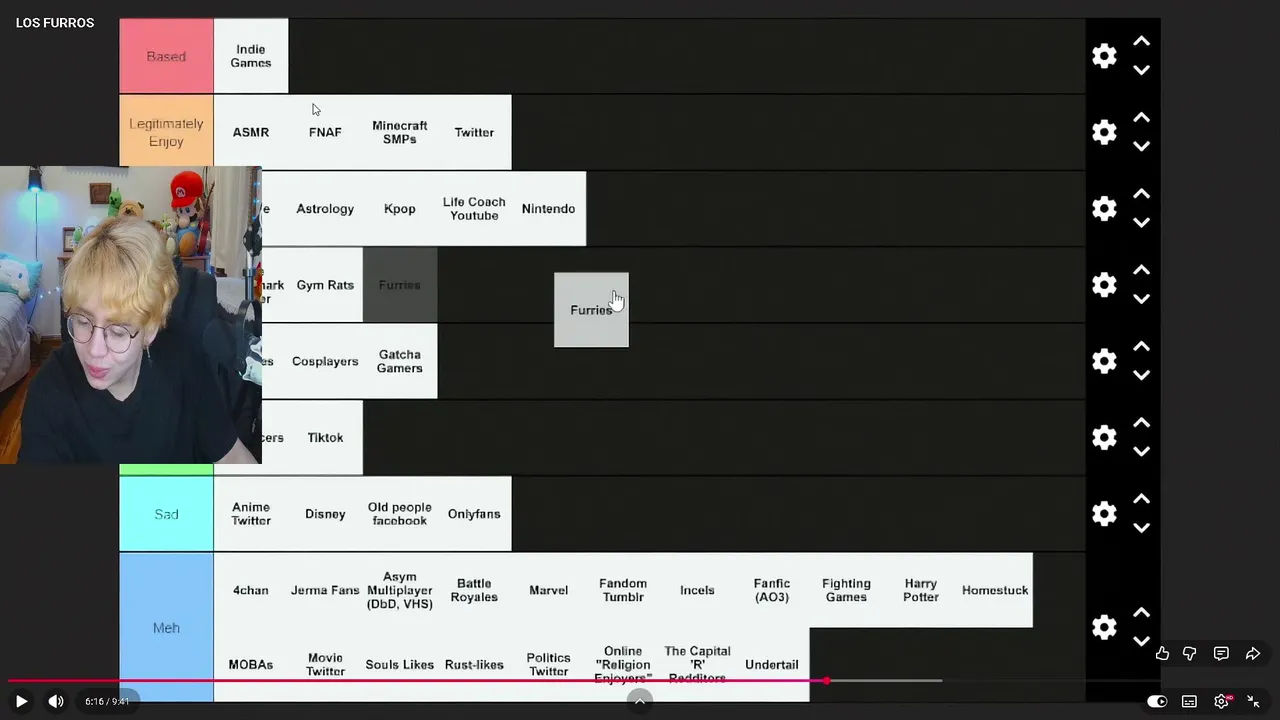Play the video

pyautogui.click(x=21, y=701)
